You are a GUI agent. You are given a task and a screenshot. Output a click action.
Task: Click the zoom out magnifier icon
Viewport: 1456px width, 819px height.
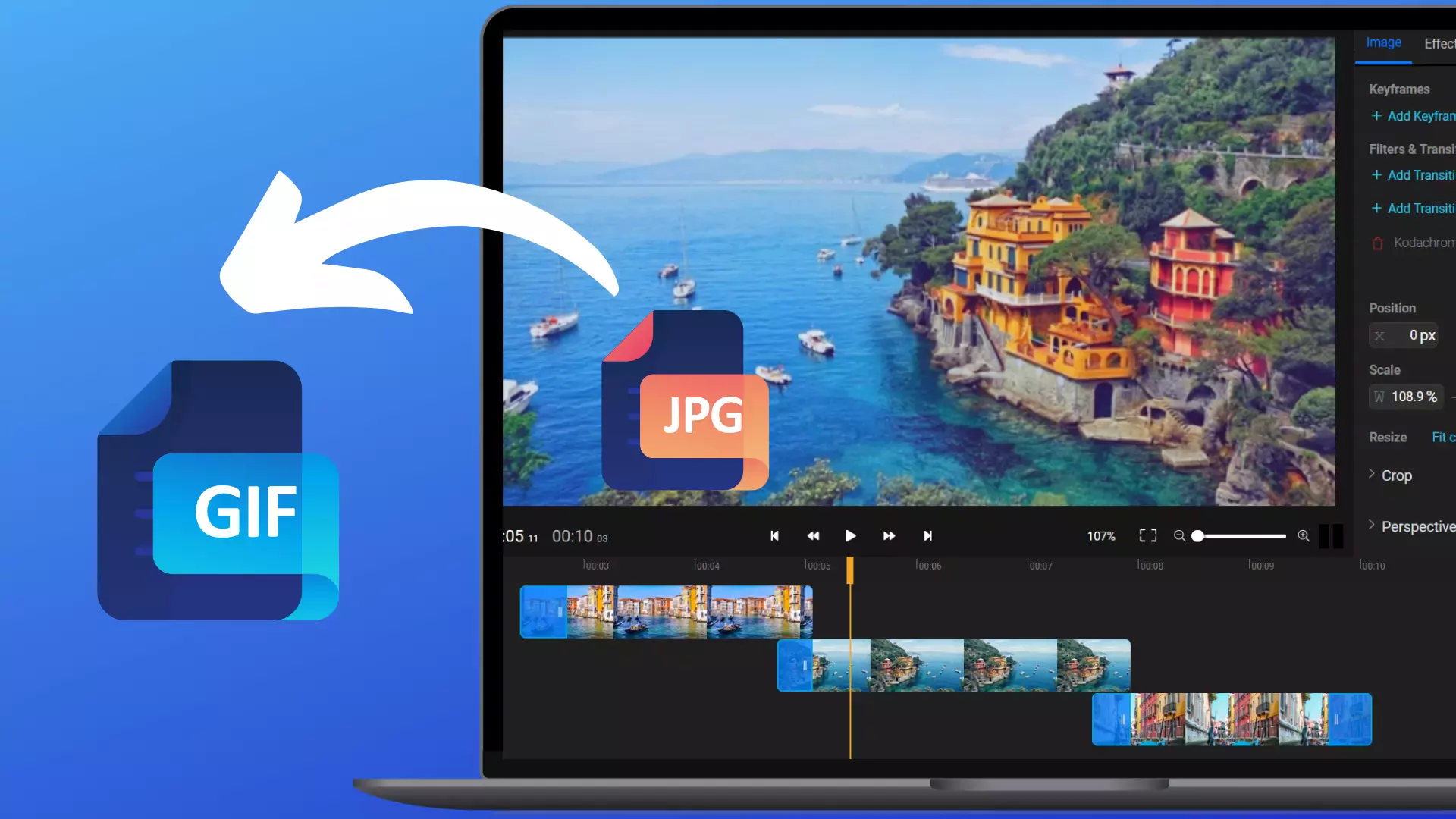click(1179, 536)
